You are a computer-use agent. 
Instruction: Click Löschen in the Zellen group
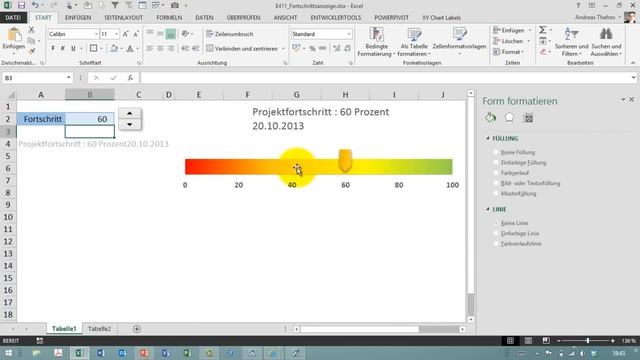click(x=511, y=41)
